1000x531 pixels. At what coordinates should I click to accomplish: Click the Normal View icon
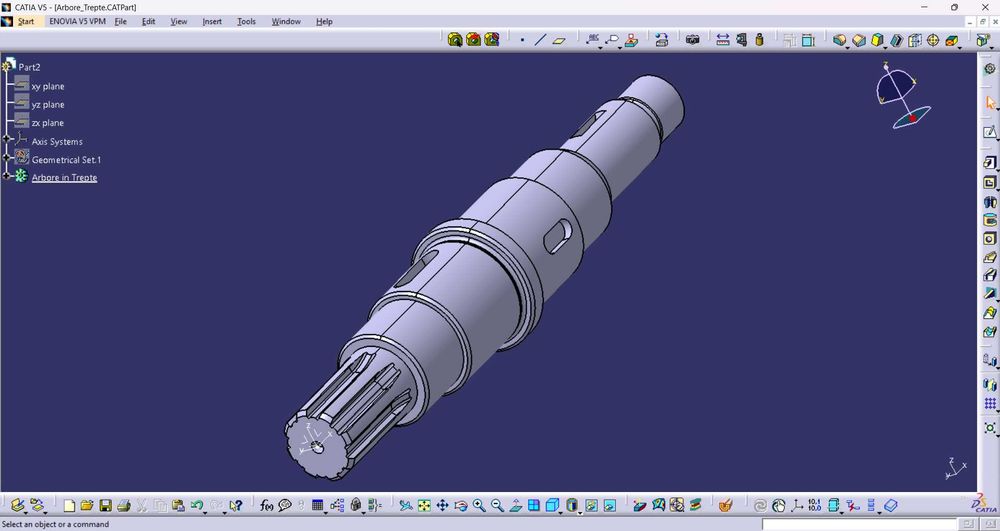tap(516, 506)
